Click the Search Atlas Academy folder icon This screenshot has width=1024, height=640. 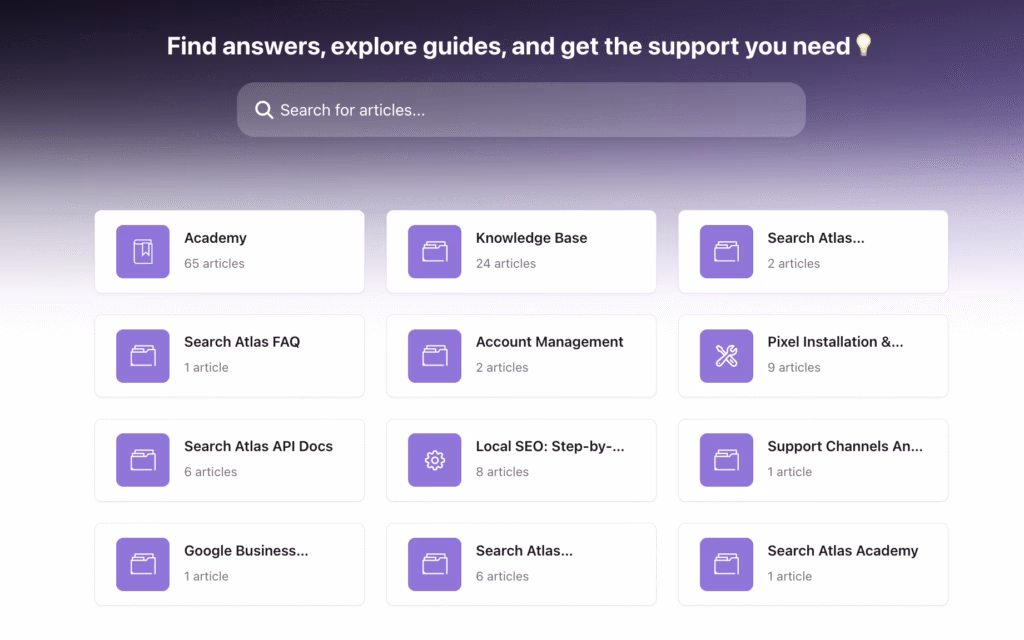pos(726,564)
